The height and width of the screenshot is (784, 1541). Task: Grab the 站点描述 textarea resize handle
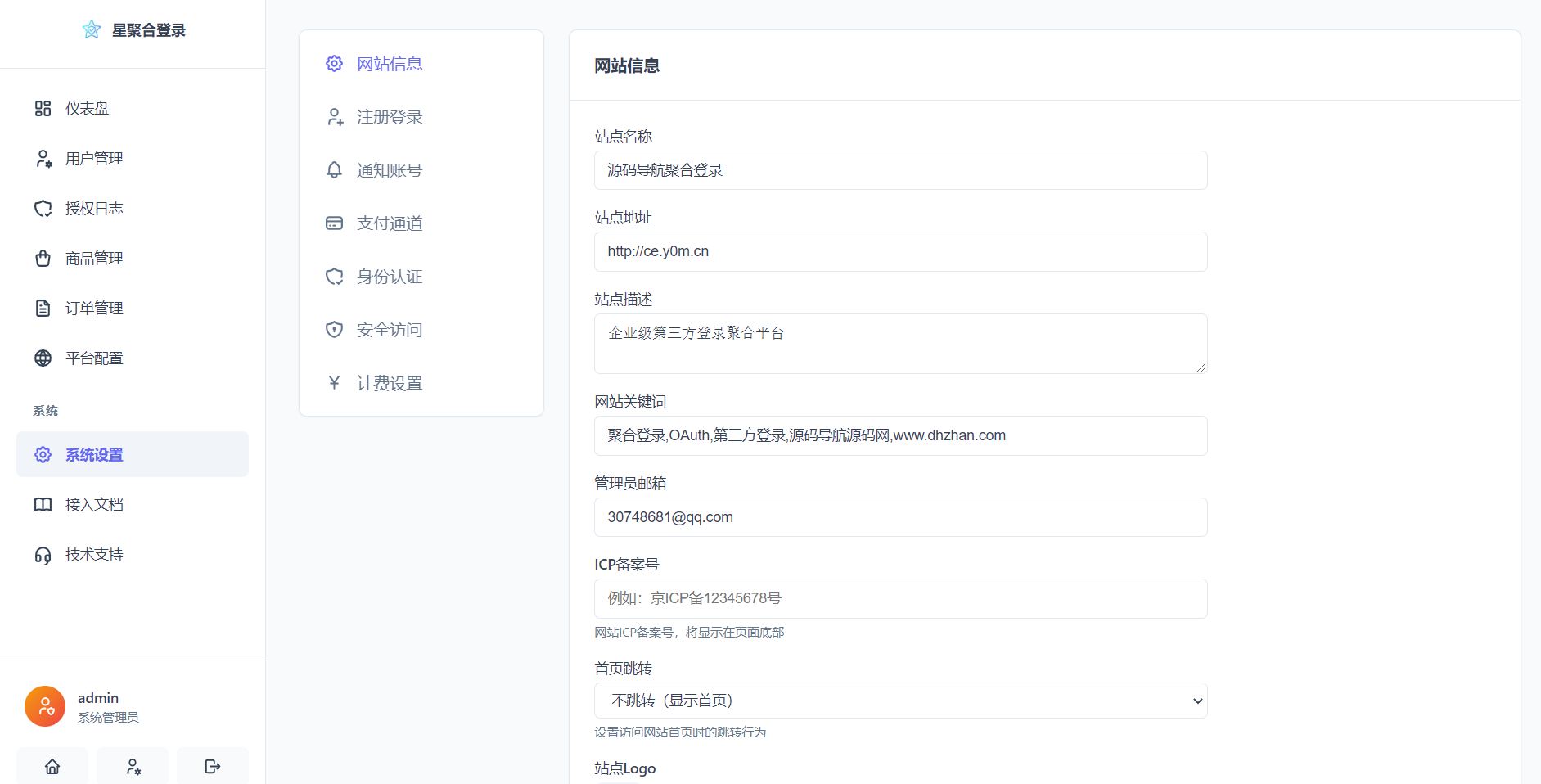(x=1201, y=367)
